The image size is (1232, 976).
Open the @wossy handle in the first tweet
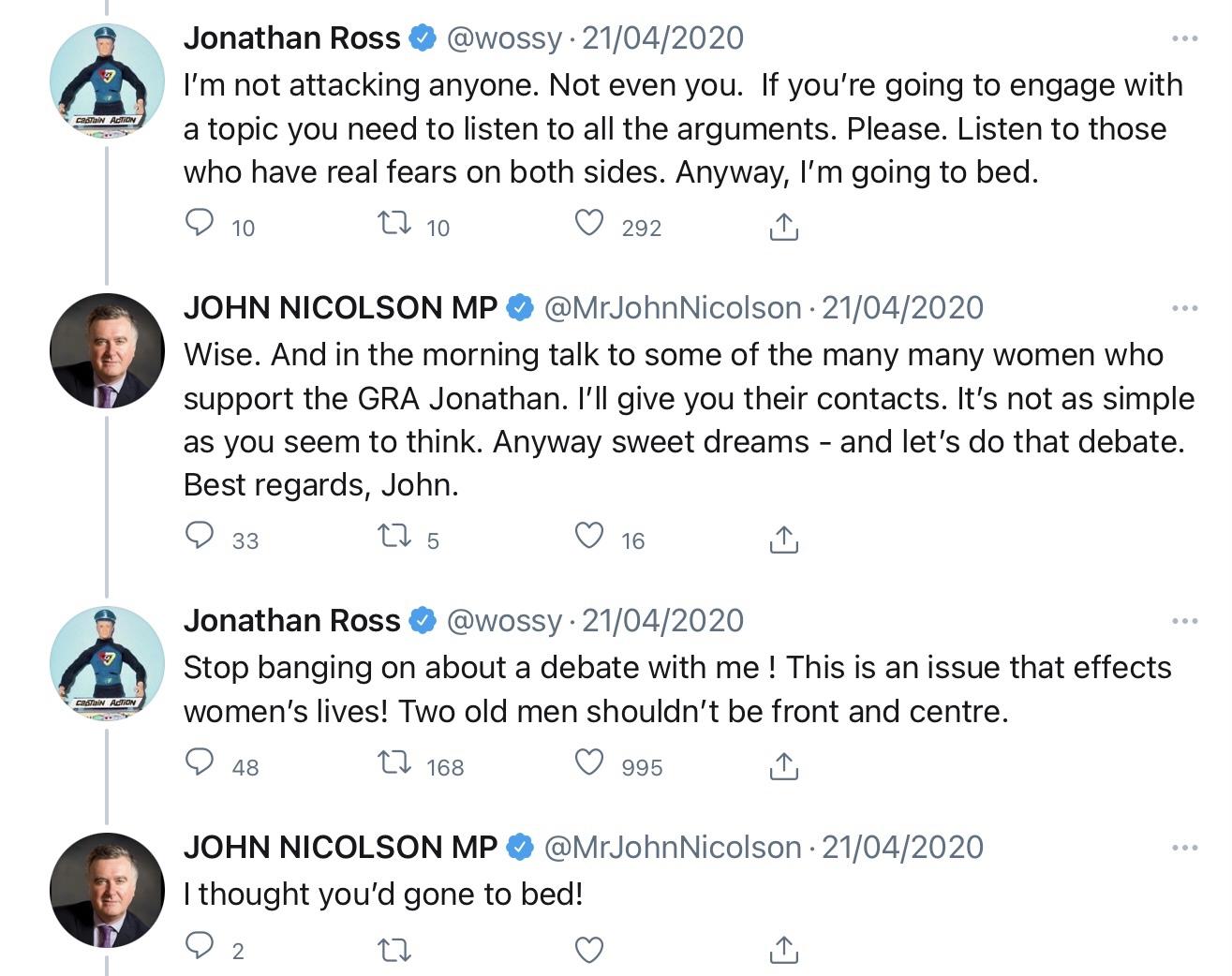point(504,38)
